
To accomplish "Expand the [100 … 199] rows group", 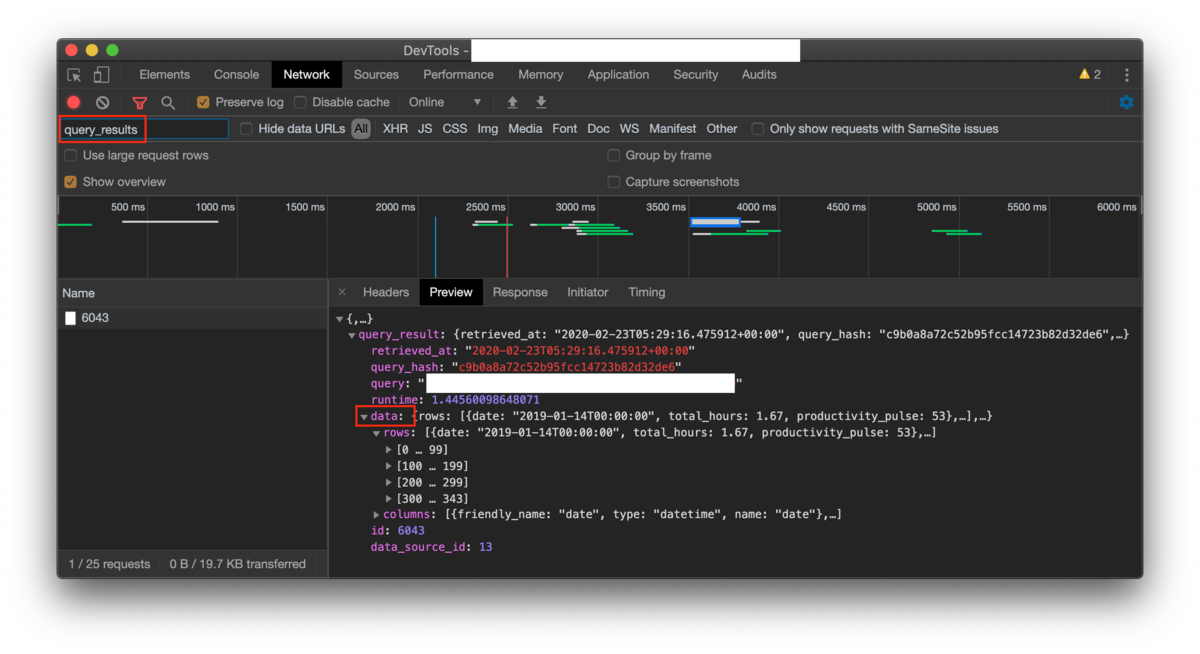I will pos(389,466).
